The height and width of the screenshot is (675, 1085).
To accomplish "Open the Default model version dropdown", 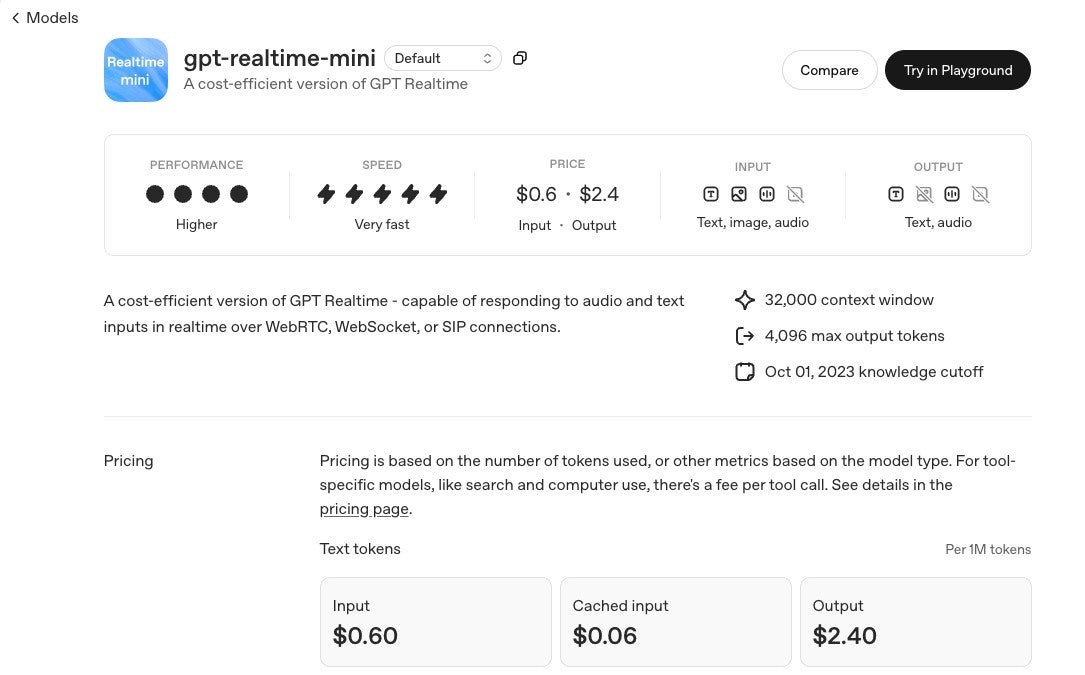I will 443,58.
